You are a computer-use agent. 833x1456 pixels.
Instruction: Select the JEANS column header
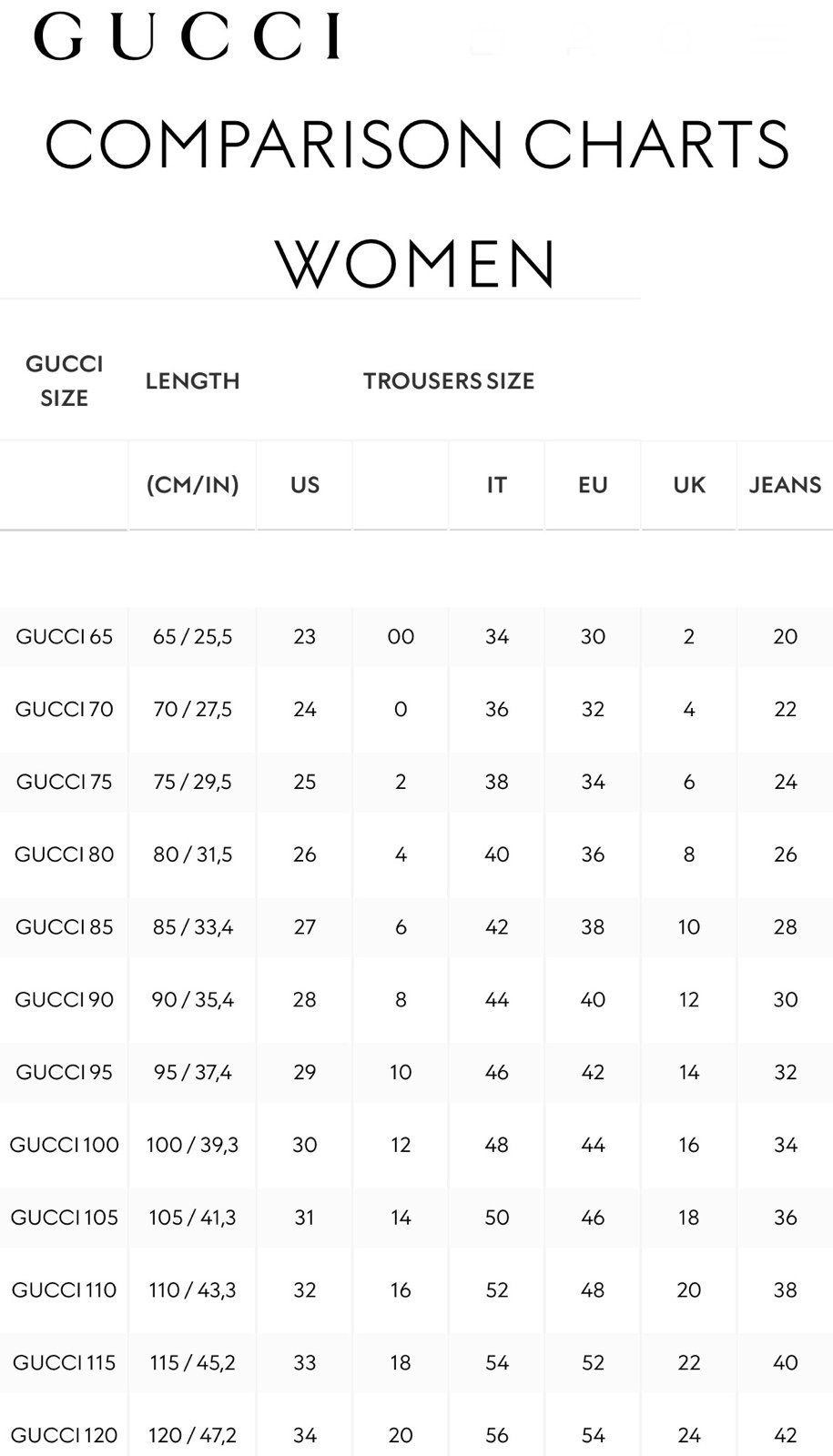[x=785, y=484]
